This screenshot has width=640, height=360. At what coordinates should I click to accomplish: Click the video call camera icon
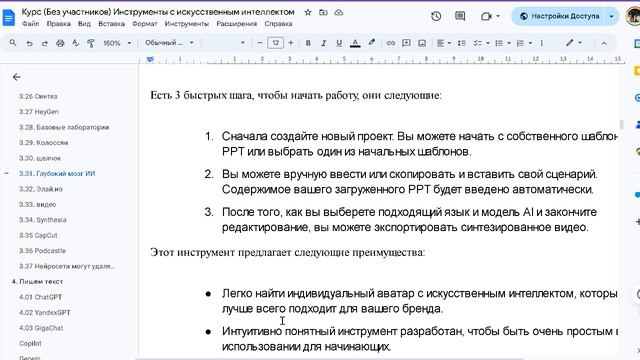(486, 16)
